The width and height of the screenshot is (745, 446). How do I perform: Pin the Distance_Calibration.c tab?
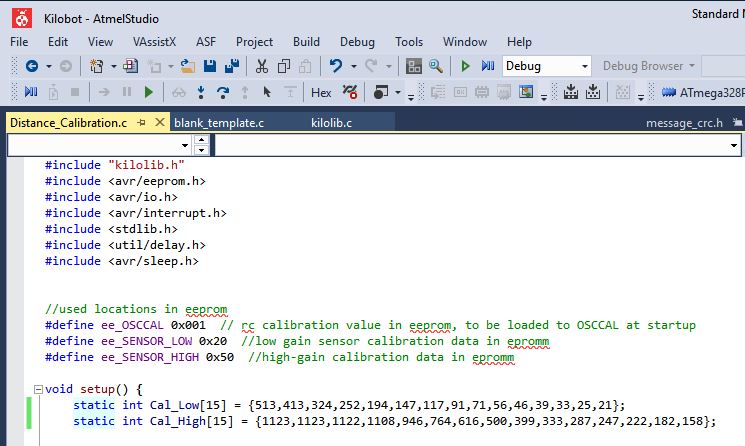141,123
